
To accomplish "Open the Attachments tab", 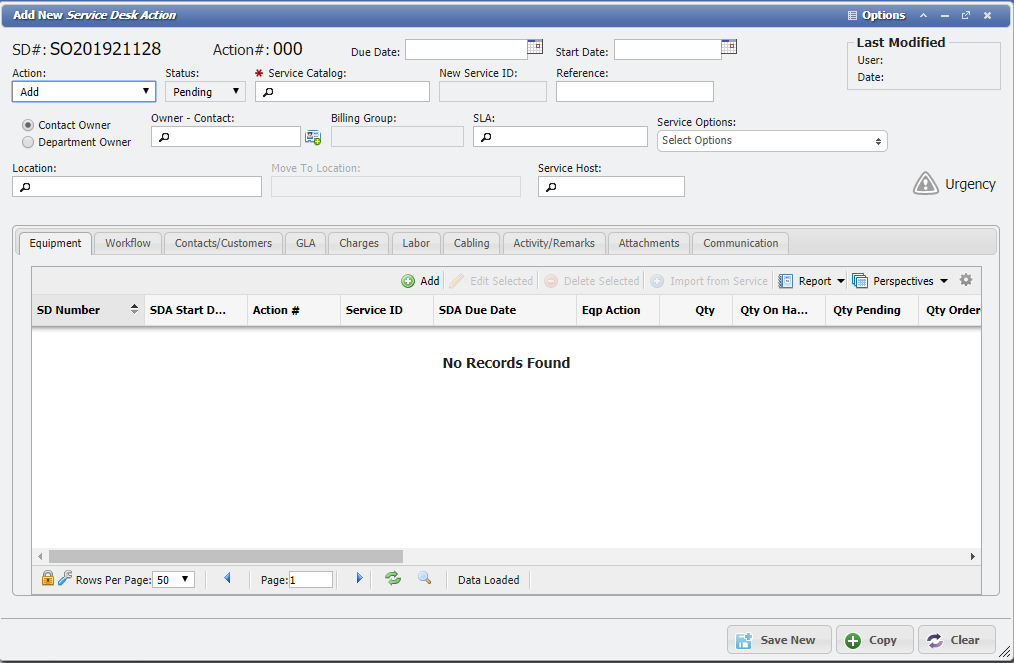I will pos(648,243).
